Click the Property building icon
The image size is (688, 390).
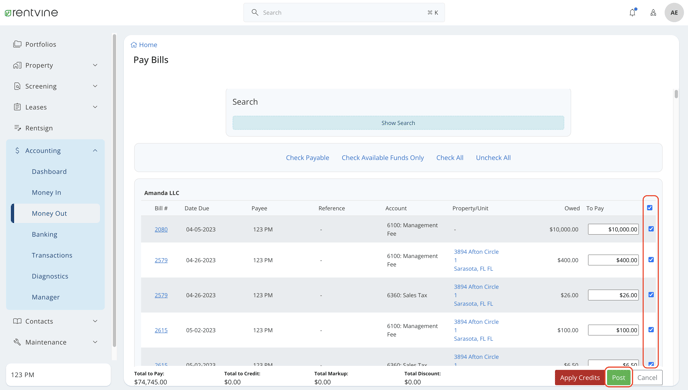17,65
